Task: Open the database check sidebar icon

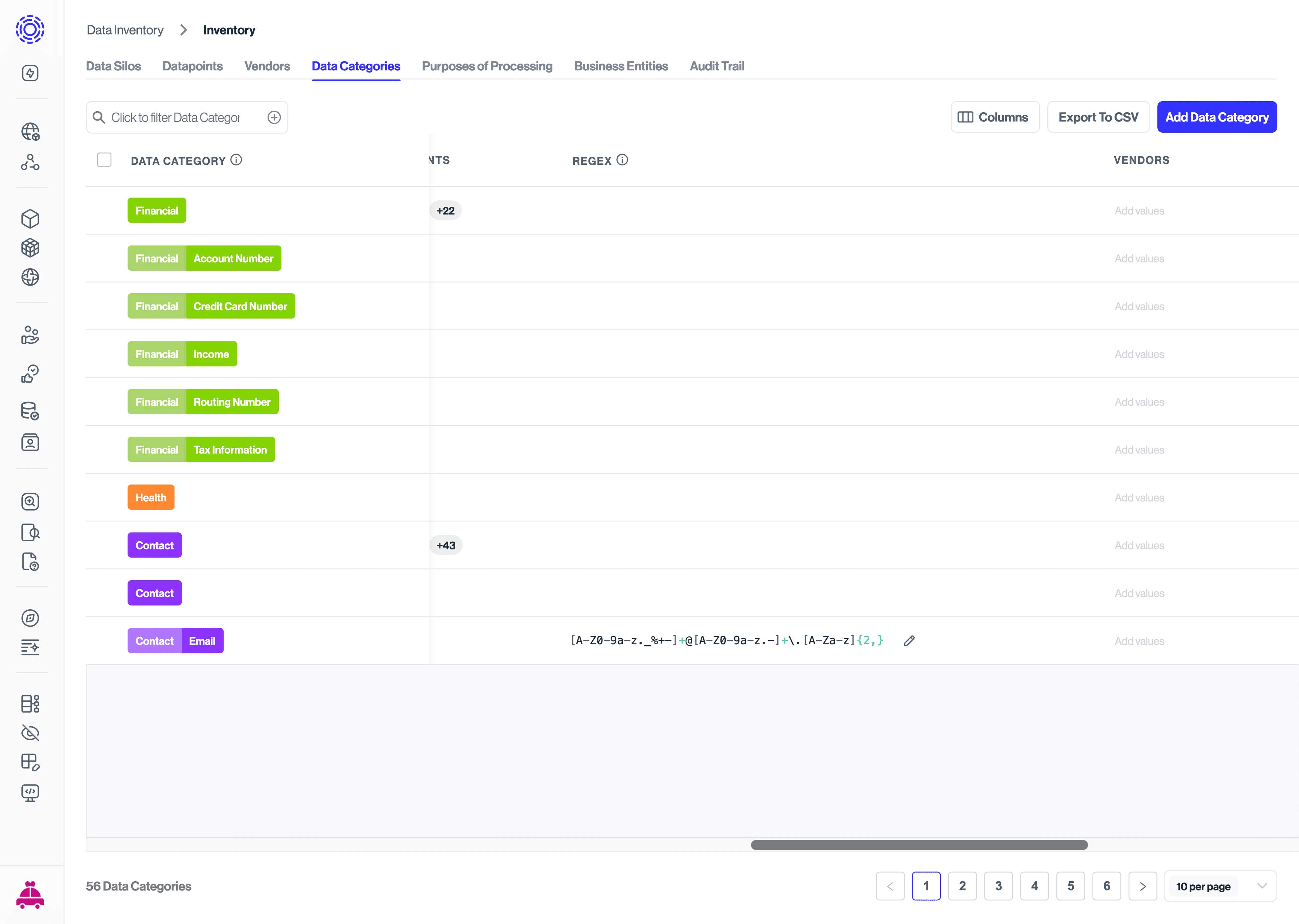Action: [x=30, y=411]
